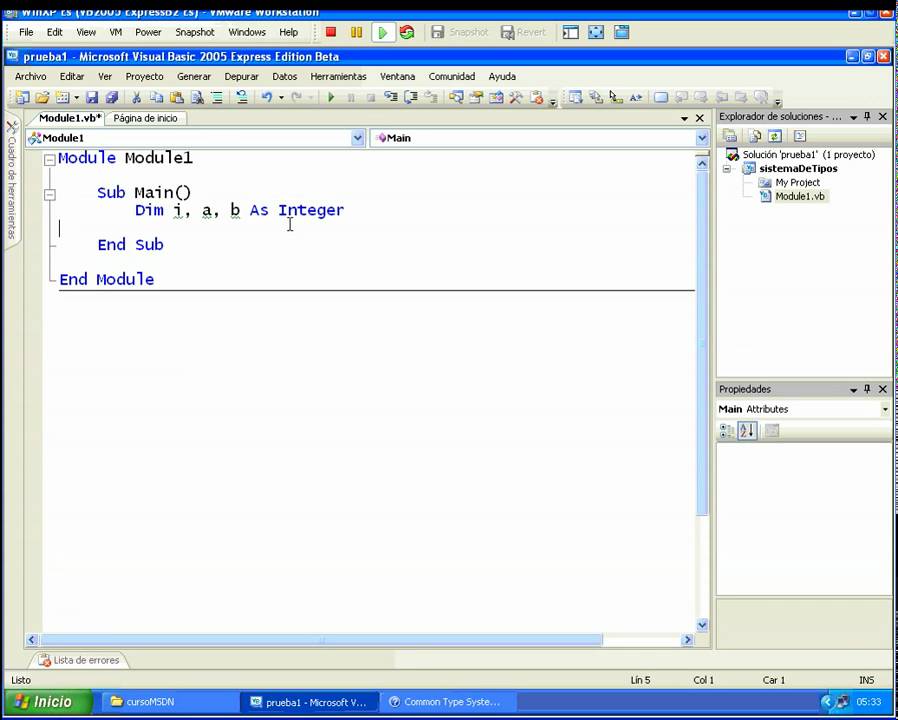This screenshot has height=720, width=898.
Task: Click the word Integer in the code
Action: (311, 210)
